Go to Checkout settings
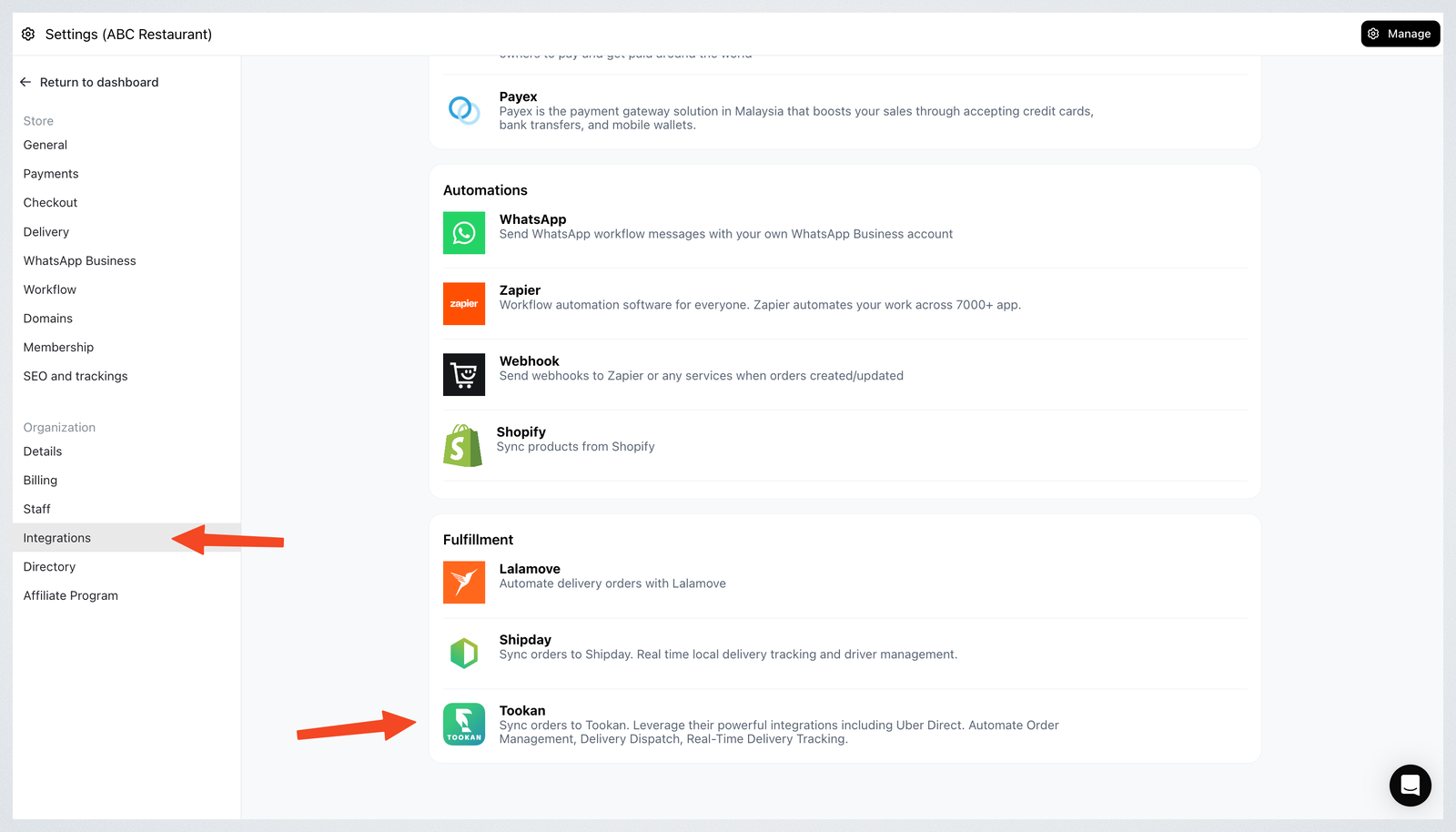The image size is (1456, 832). pyautogui.click(x=50, y=203)
